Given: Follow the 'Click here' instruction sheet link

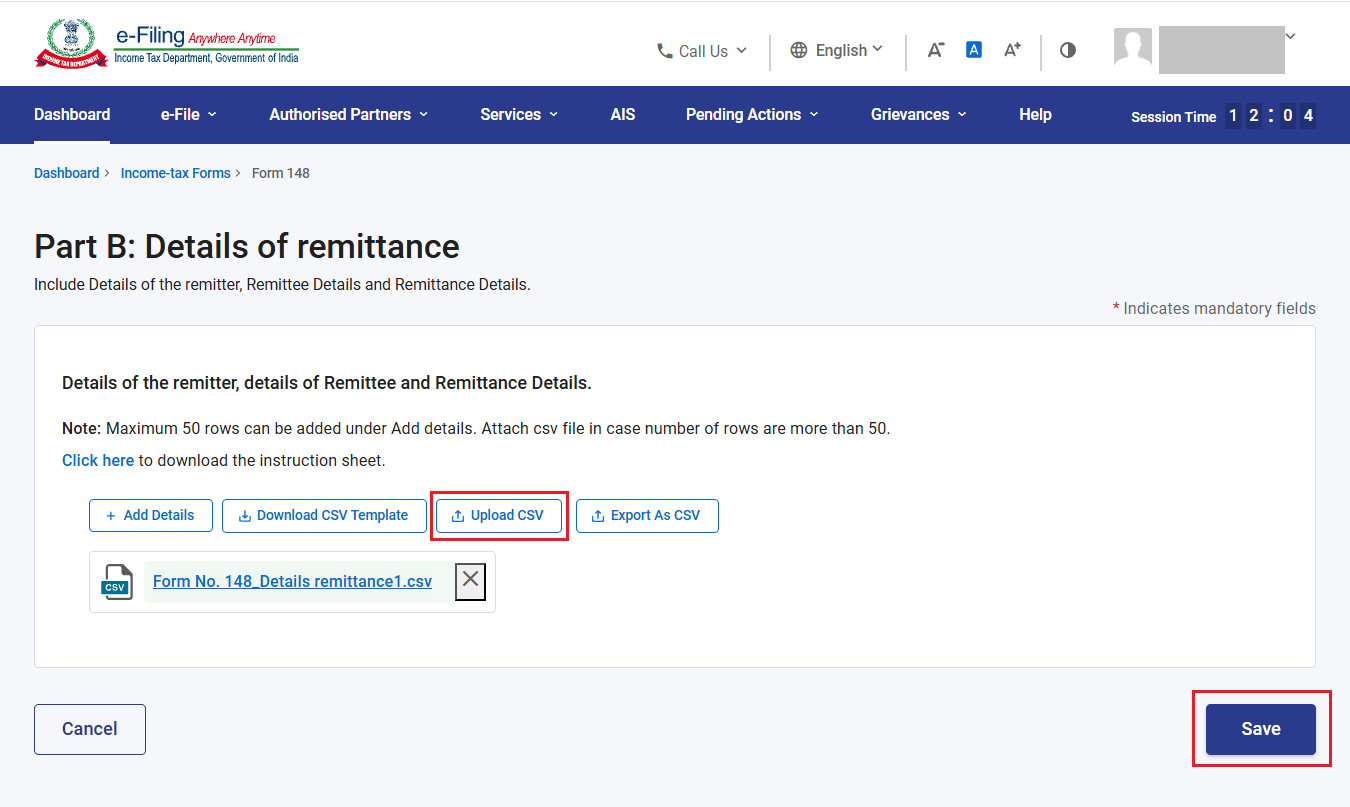Looking at the screenshot, I should coord(98,460).
